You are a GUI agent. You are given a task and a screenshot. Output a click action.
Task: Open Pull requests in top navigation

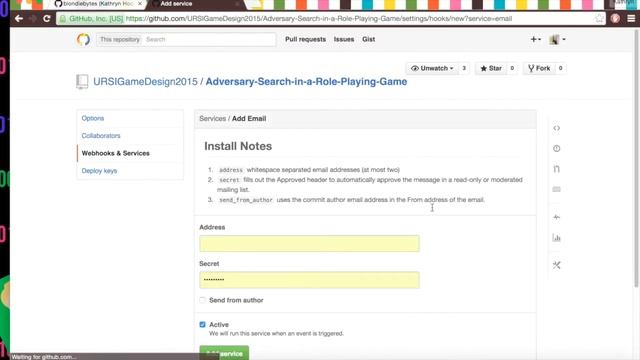point(305,40)
